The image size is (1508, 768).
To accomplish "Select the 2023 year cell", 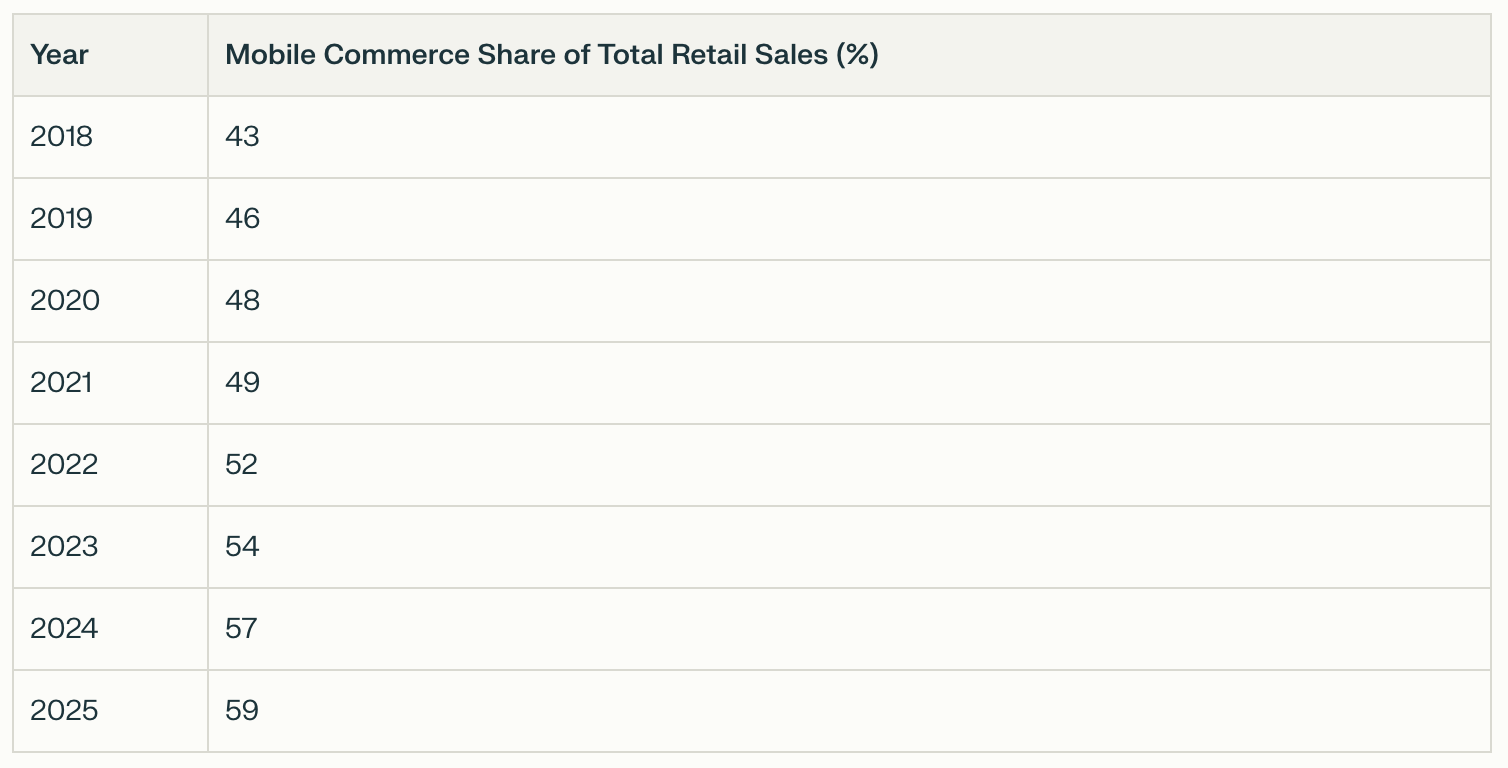I will [x=110, y=547].
